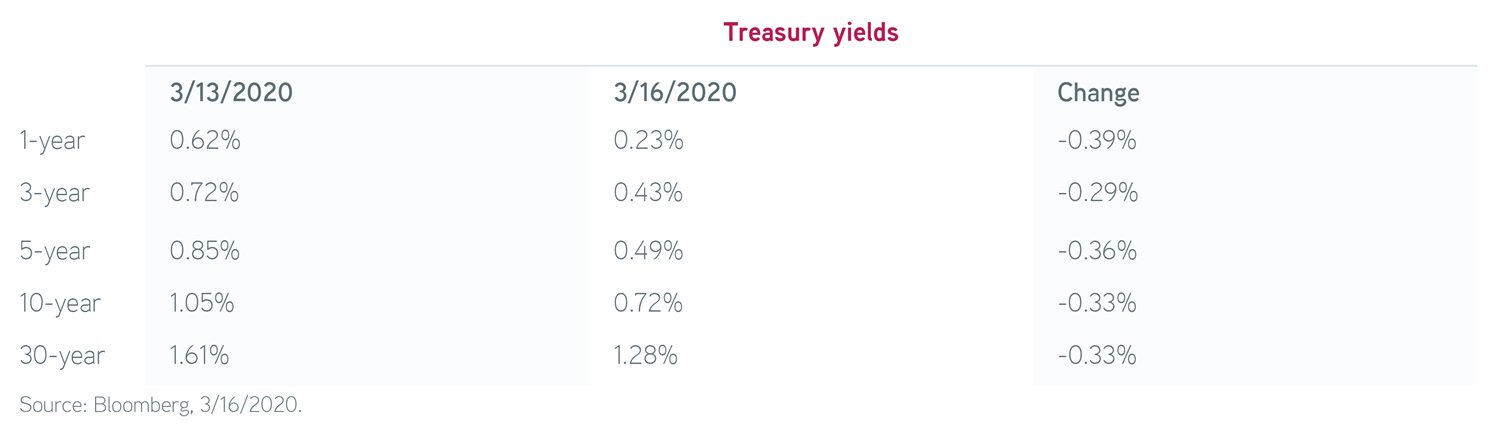Select the 10-year row label
This screenshot has width=1500, height=440.
point(60,302)
